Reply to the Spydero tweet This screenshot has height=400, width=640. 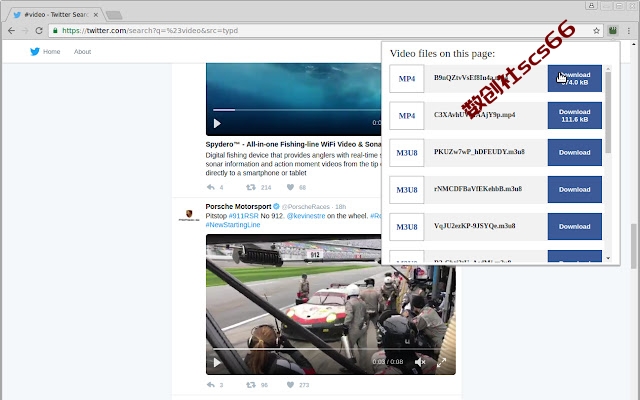click(211, 187)
